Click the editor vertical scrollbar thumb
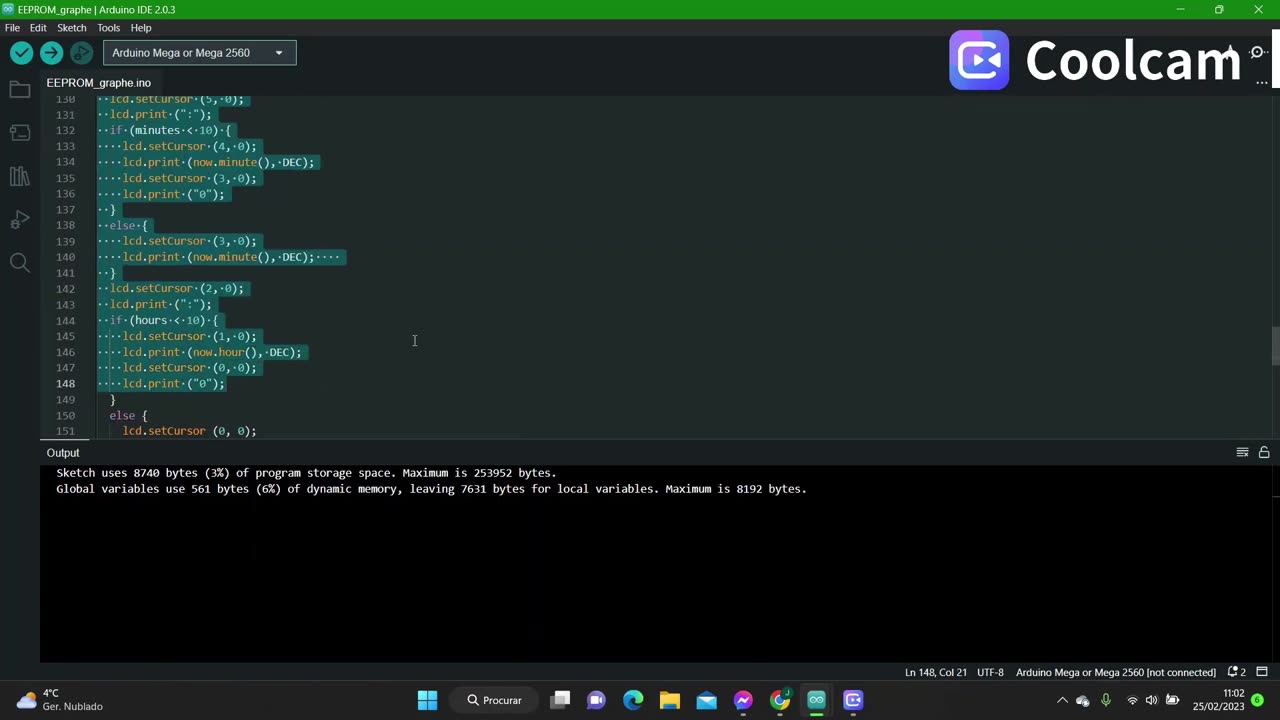The height and width of the screenshot is (720, 1280). point(1275,346)
